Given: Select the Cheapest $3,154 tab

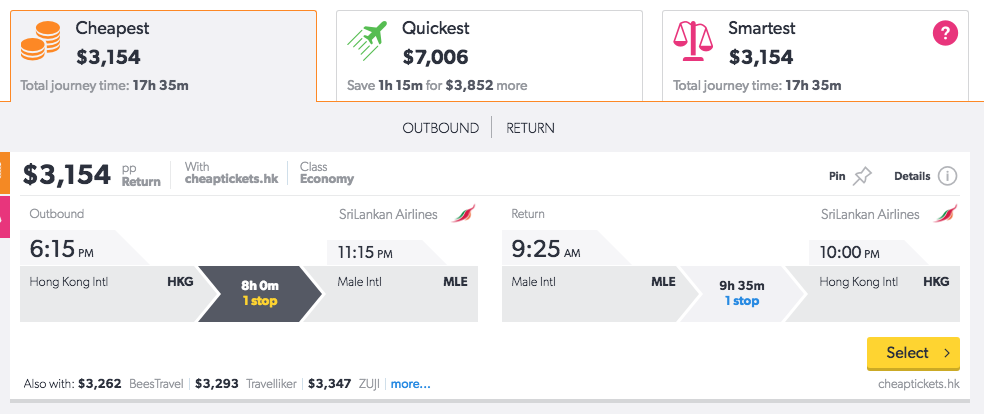Looking at the screenshot, I should [x=163, y=56].
